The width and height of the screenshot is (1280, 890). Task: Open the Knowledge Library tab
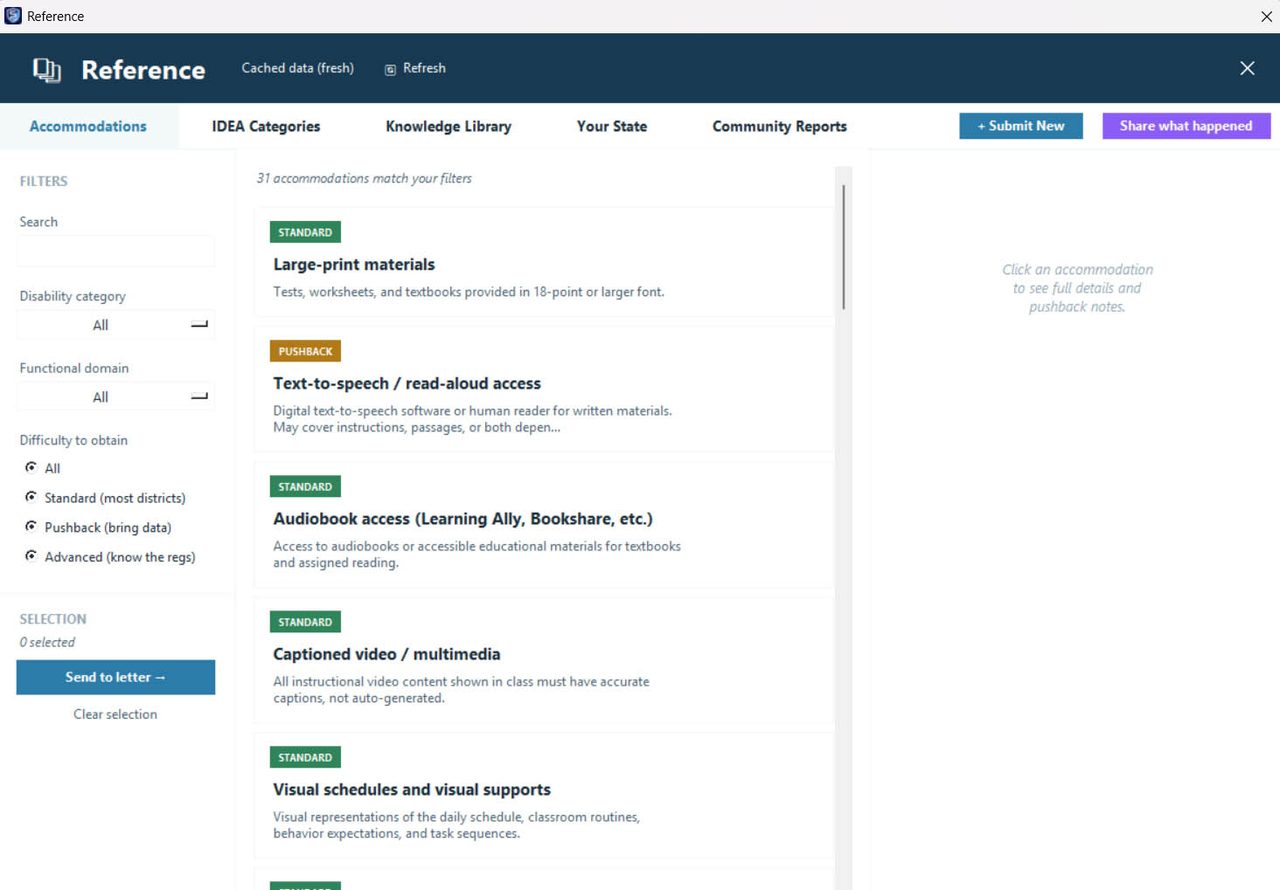[448, 126]
